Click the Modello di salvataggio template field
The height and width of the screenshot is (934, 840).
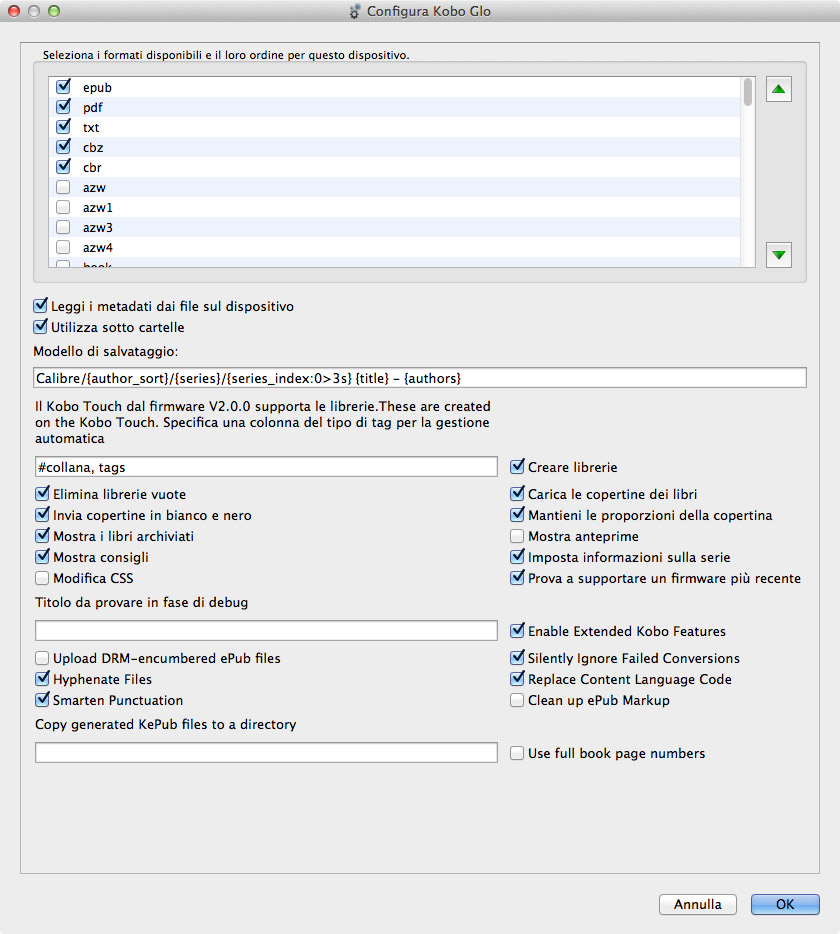[x=420, y=378]
